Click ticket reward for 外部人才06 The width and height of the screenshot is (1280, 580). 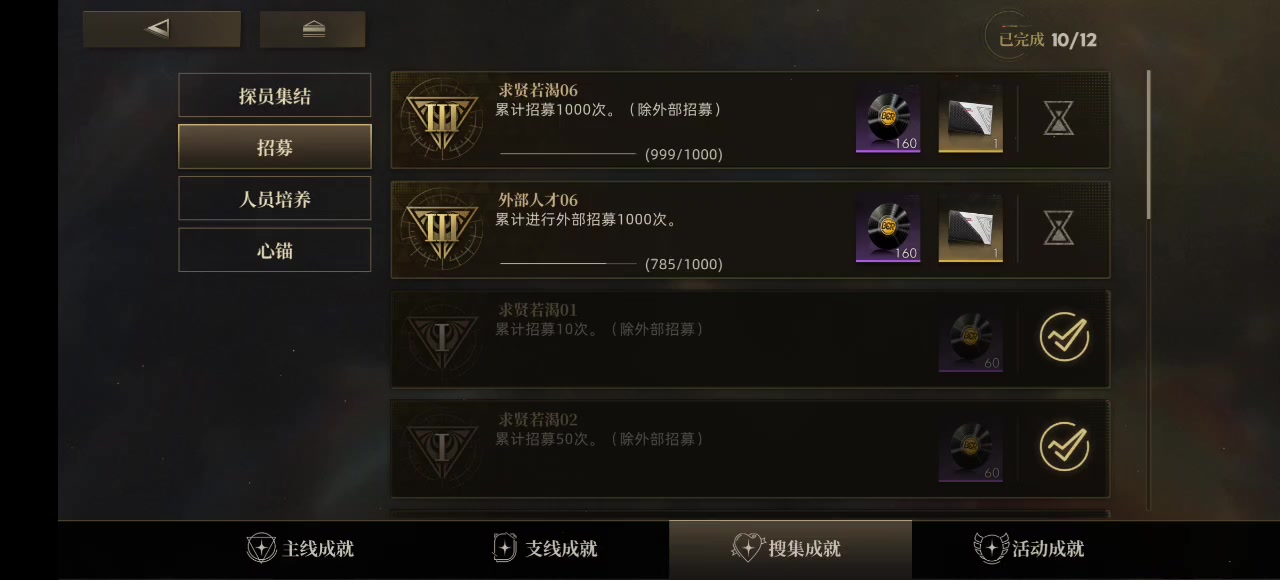(x=971, y=229)
